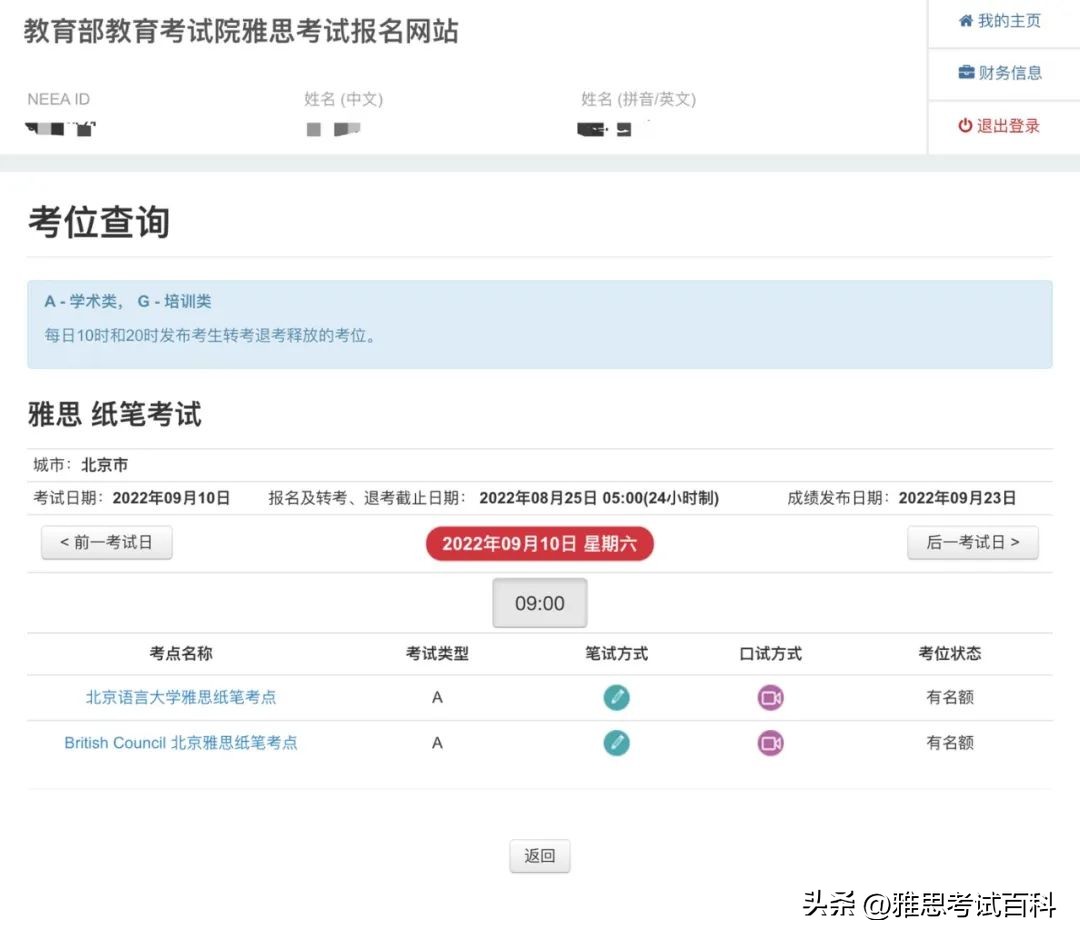Open the 我的主页 menu item
The width and height of the screenshot is (1080, 942).
[x=1007, y=20]
